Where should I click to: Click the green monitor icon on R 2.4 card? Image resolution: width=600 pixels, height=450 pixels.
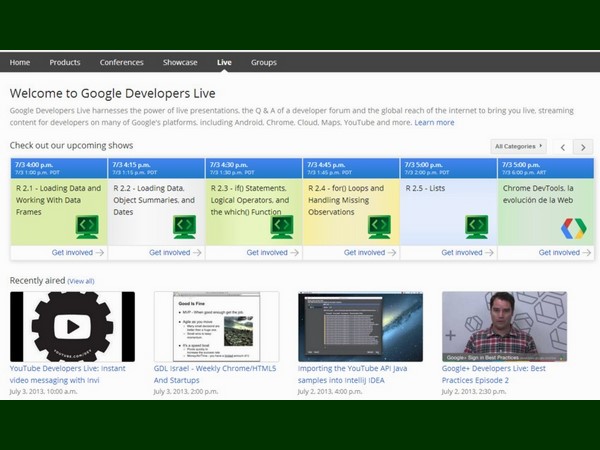(x=380, y=227)
